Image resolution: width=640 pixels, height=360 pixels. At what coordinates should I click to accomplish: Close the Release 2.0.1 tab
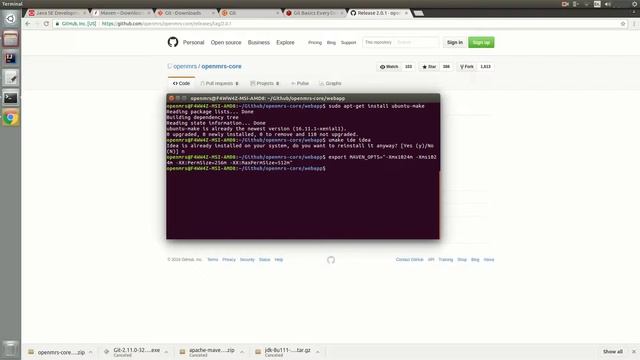406,13
